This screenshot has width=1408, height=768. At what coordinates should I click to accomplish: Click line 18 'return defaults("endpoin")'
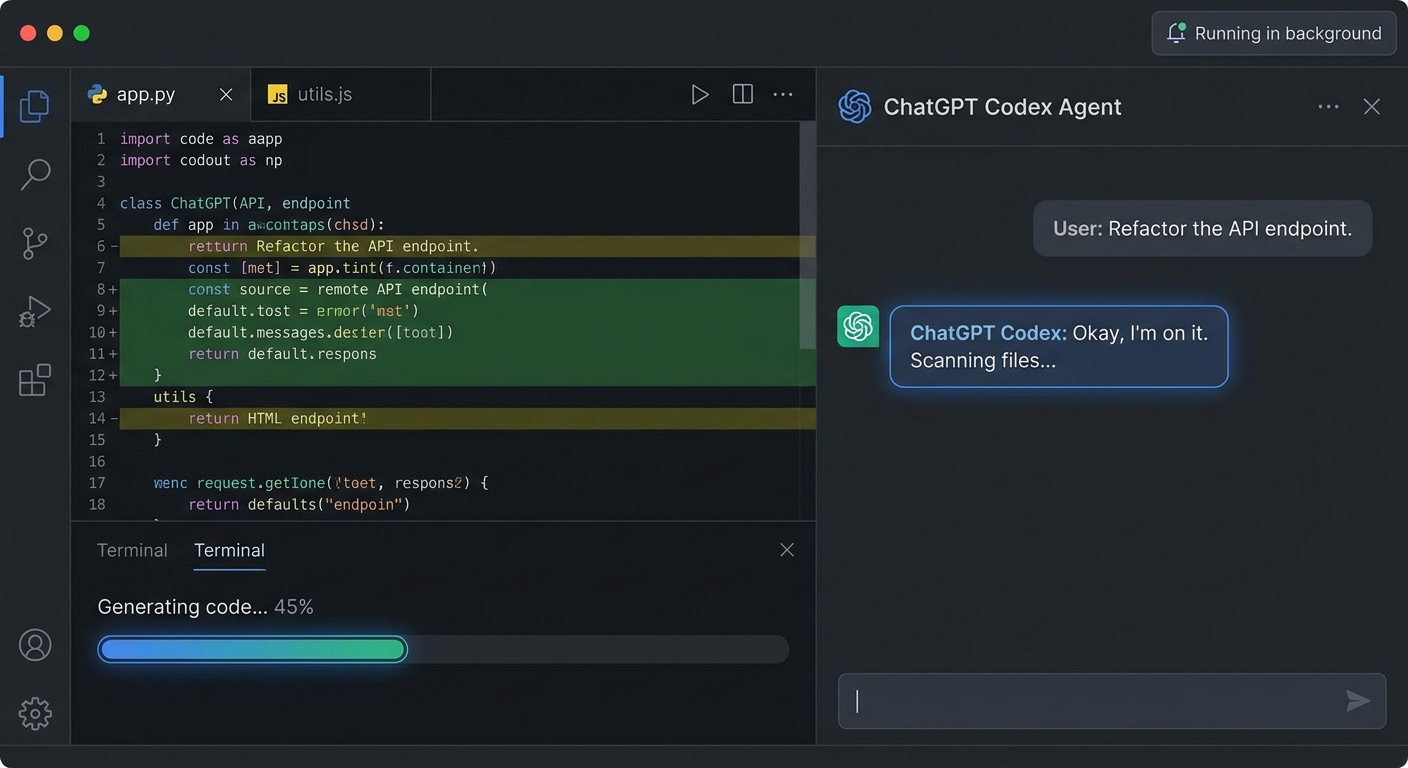click(299, 504)
